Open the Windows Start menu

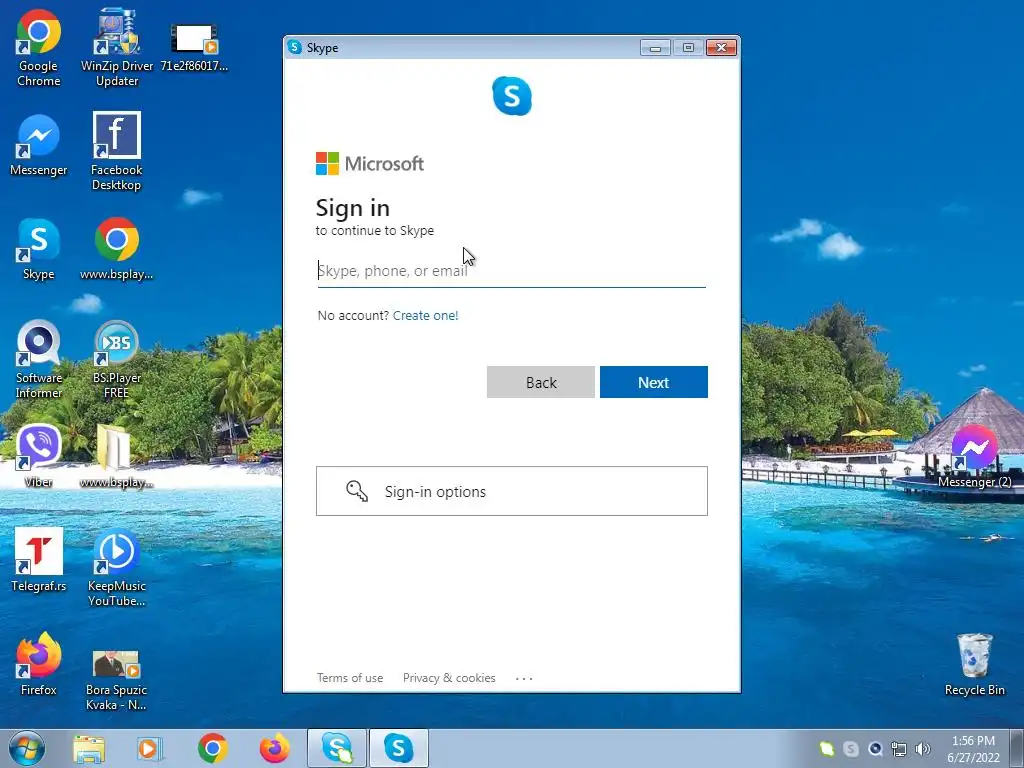pyautogui.click(x=27, y=748)
